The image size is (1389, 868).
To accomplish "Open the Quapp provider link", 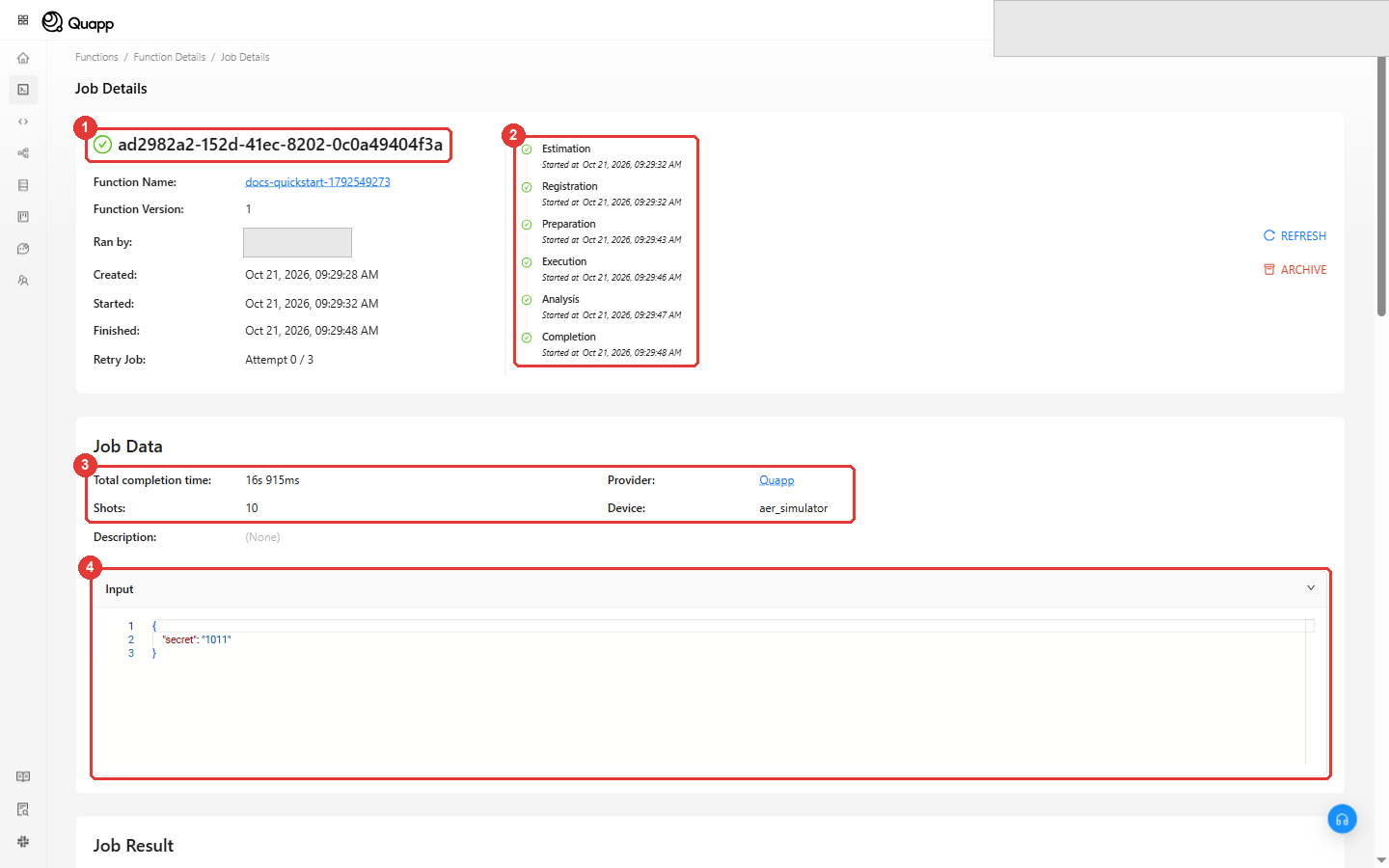I will (776, 480).
